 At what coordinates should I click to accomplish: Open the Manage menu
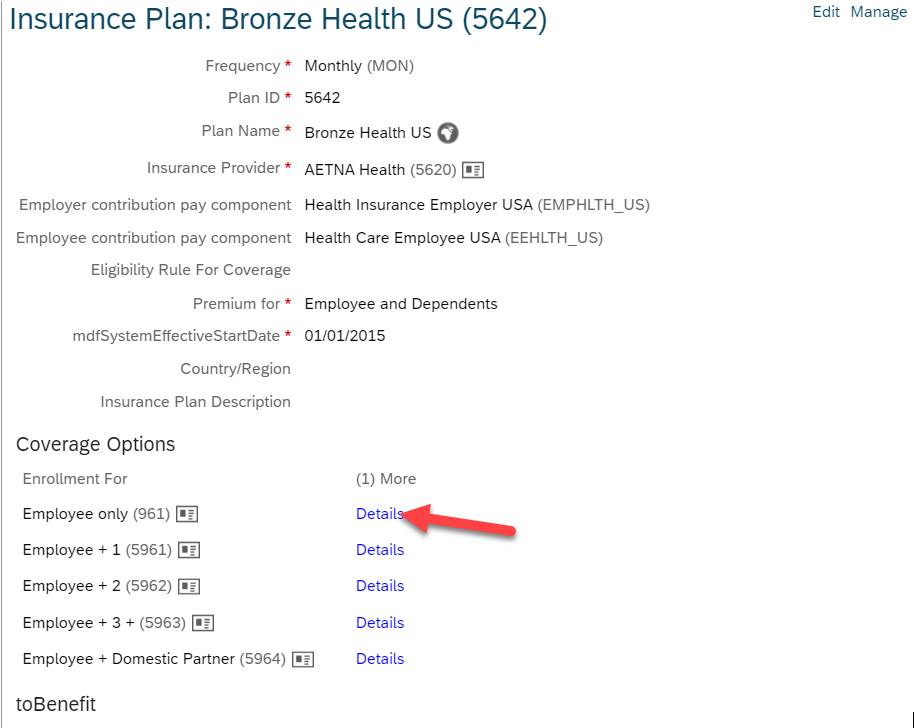(878, 12)
